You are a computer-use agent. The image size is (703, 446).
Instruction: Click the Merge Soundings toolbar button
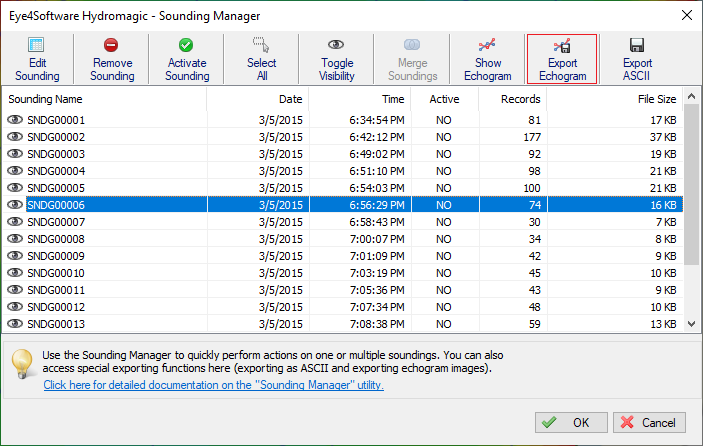click(x=412, y=59)
